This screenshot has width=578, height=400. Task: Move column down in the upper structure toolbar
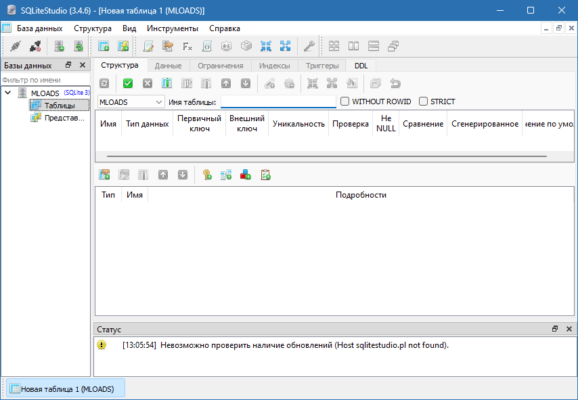click(x=246, y=84)
